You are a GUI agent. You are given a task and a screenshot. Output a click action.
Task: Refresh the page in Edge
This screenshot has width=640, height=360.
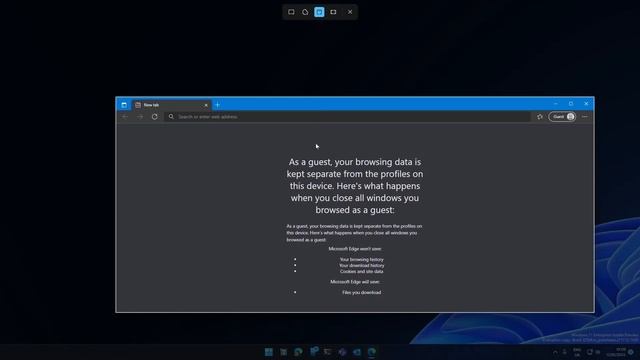pyautogui.click(x=155, y=117)
